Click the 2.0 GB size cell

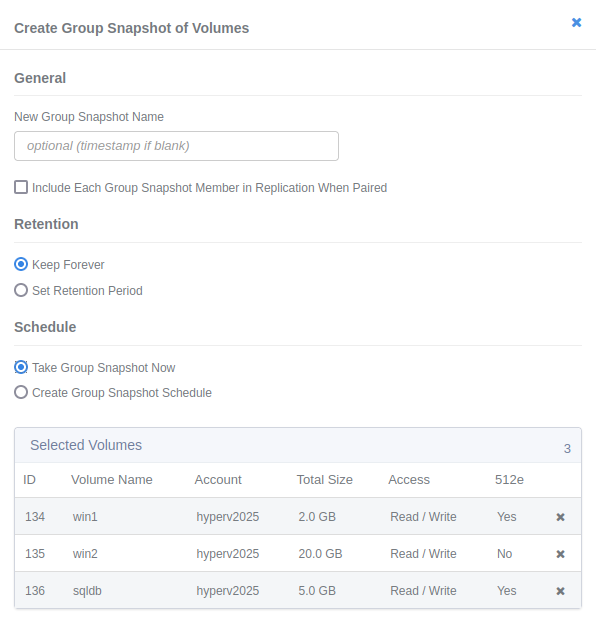point(317,517)
